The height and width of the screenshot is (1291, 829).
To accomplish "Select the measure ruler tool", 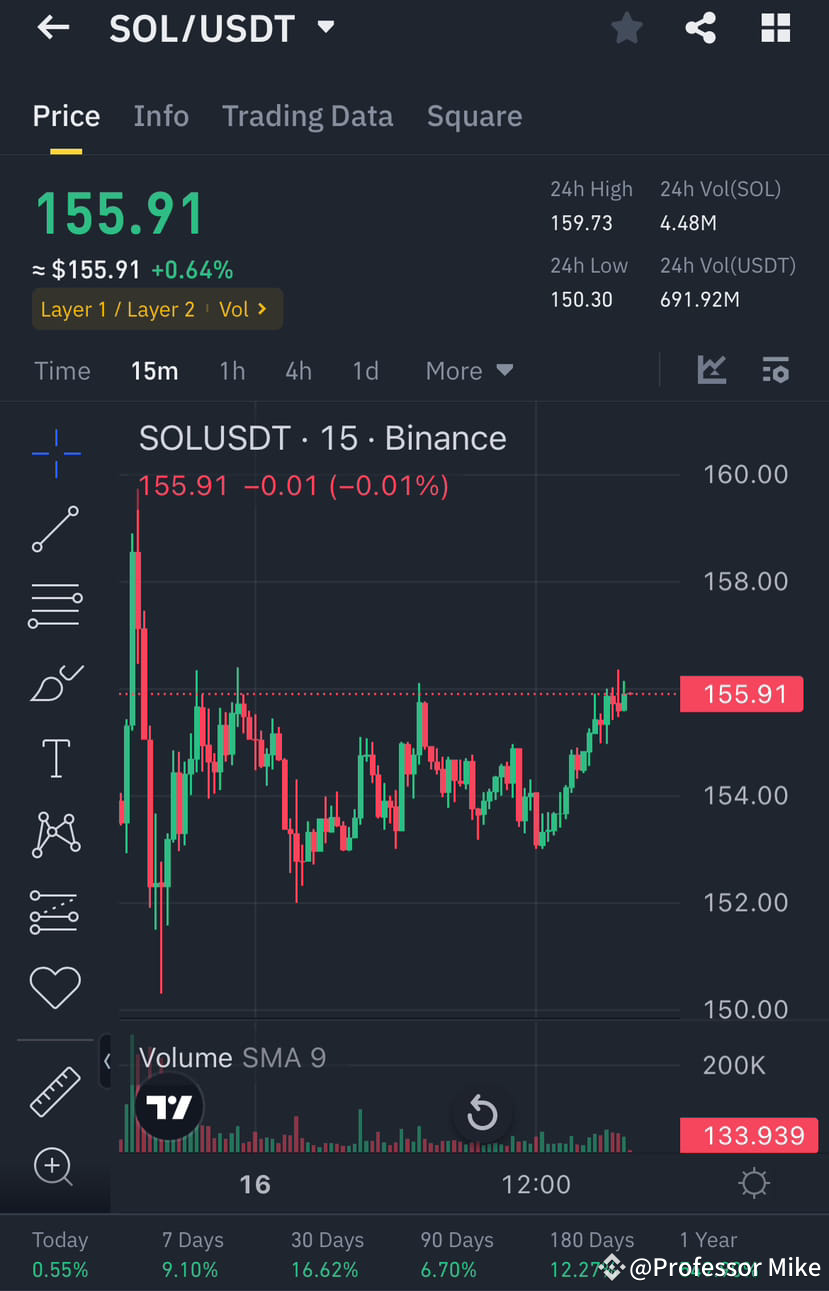I will (x=55, y=1091).
